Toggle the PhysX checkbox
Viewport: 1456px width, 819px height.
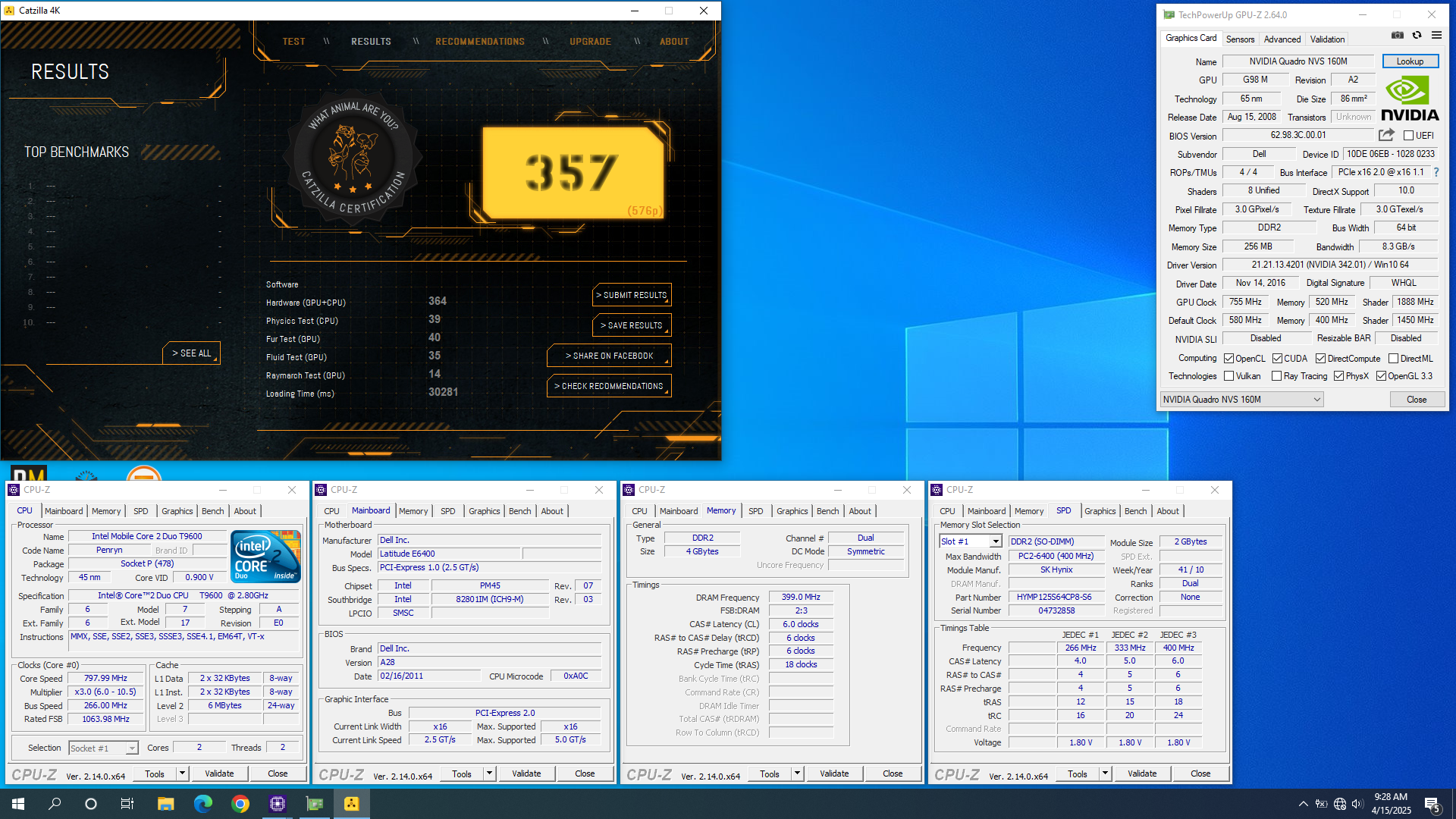pyautogui.click(x=1338, y=376)
